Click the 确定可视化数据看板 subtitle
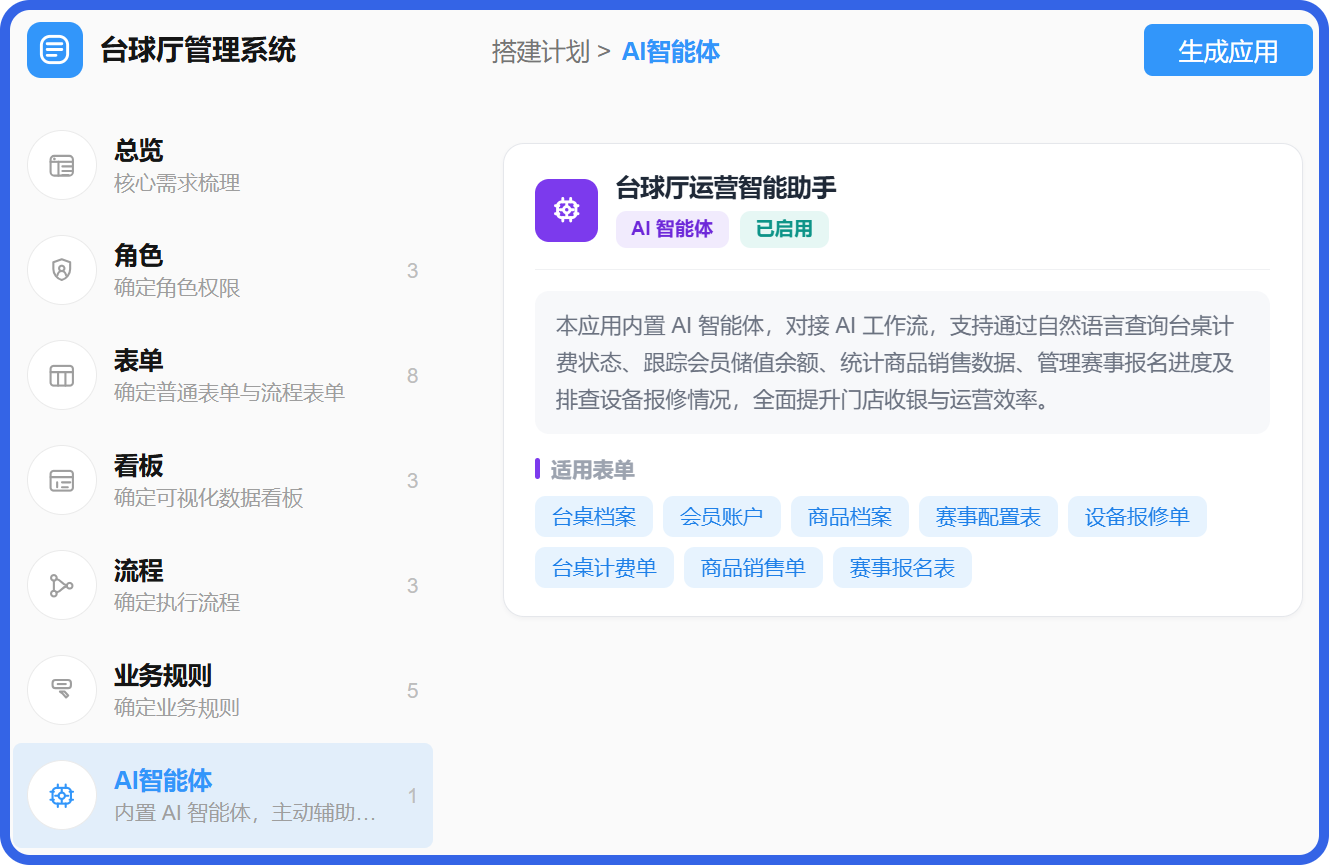Screen dimensions: 1329x865 coord(209,498)
